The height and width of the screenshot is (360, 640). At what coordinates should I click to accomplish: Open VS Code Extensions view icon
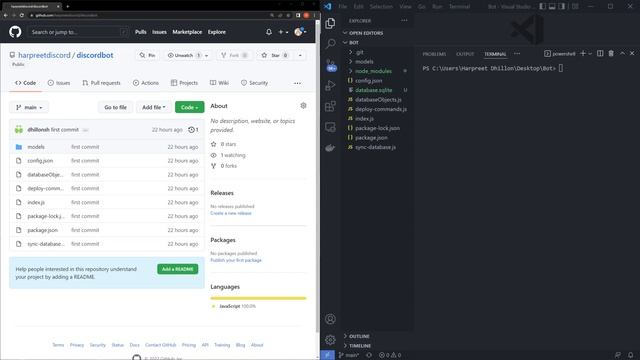coord(330,107)
